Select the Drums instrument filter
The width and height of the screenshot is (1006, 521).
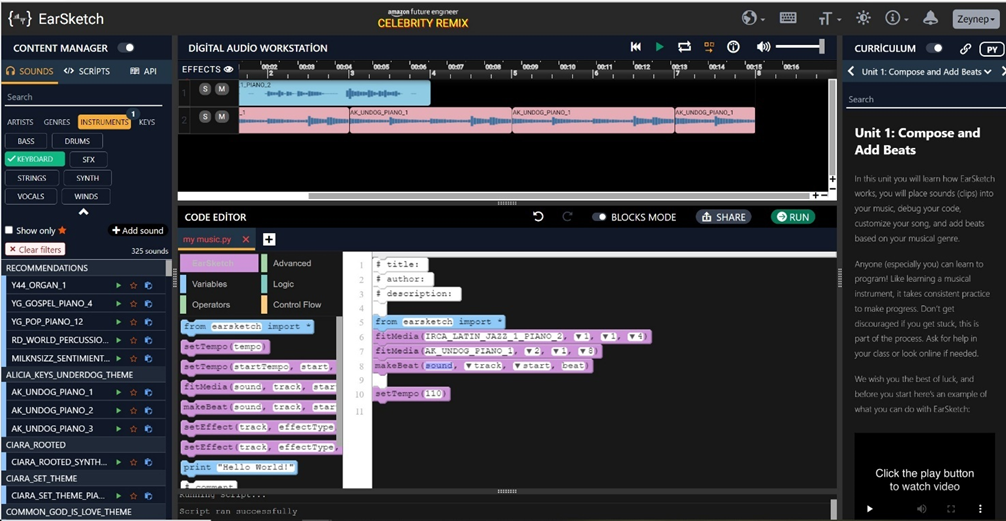click(77, 141)
